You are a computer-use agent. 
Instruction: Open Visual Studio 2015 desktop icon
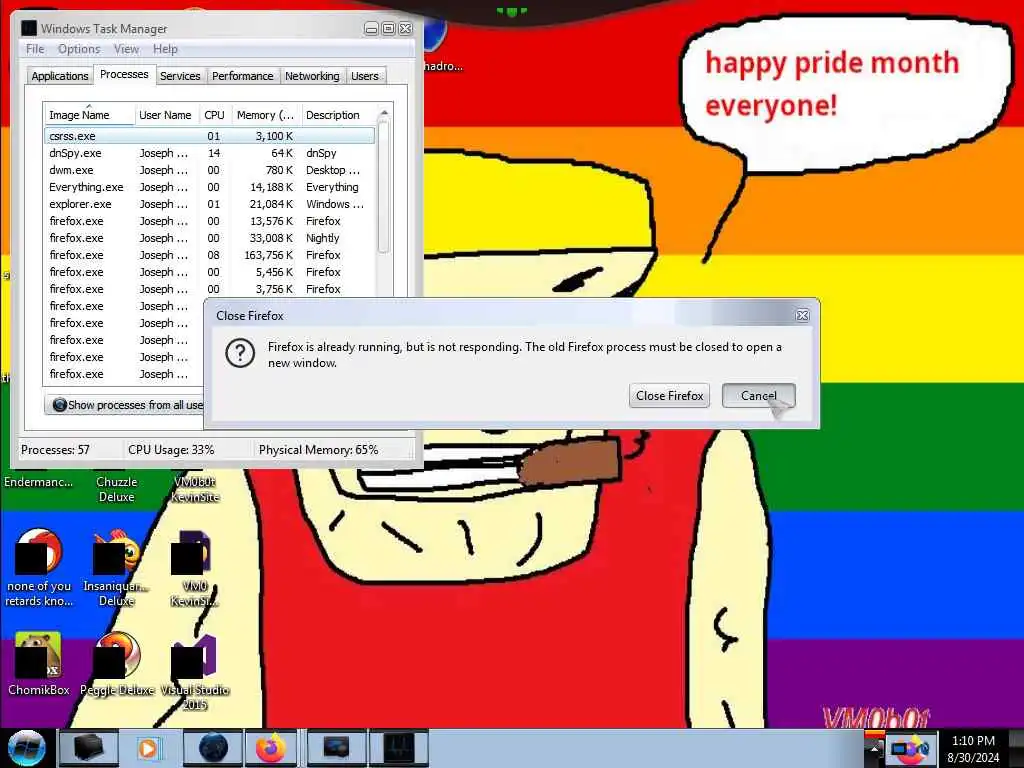coord(195,671)
